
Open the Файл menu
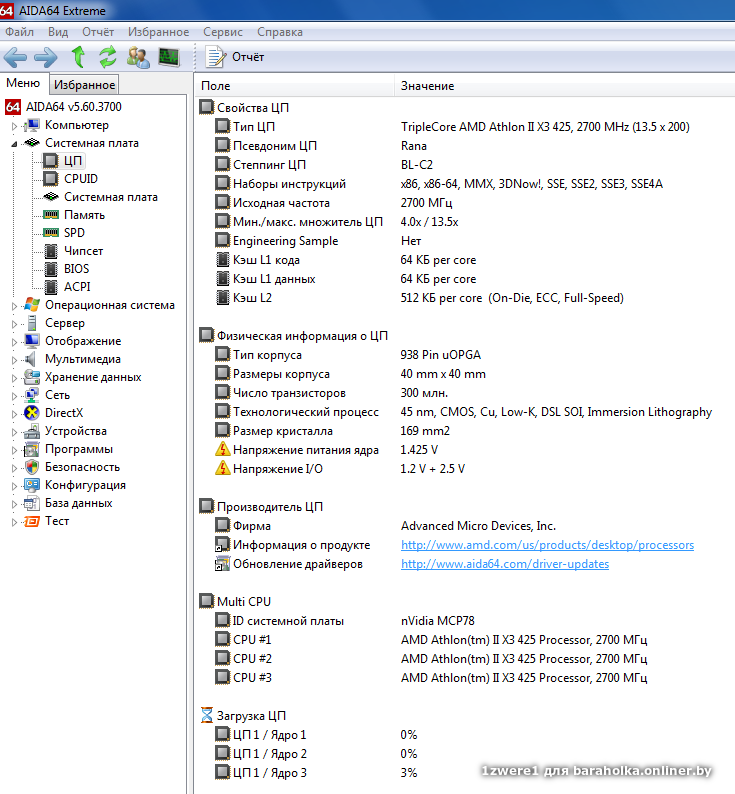(x=19, y=32)
